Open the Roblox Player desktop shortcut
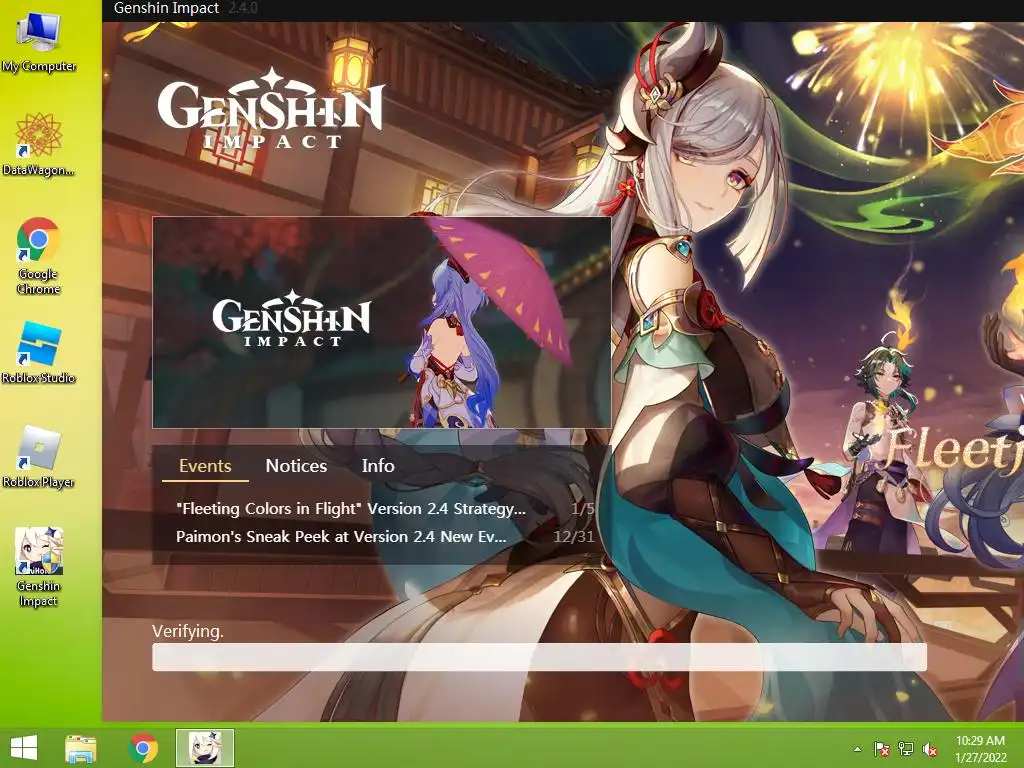The height and width of the screenshot is (768, 1024). coord(39,456)
